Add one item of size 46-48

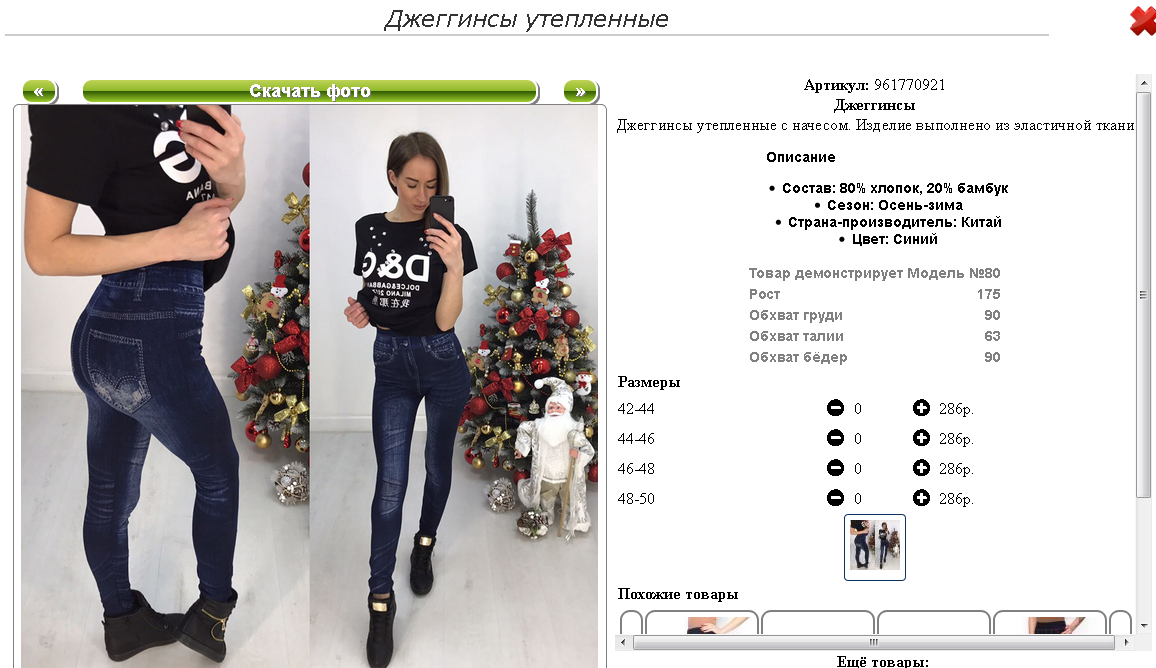coord(922,467)
